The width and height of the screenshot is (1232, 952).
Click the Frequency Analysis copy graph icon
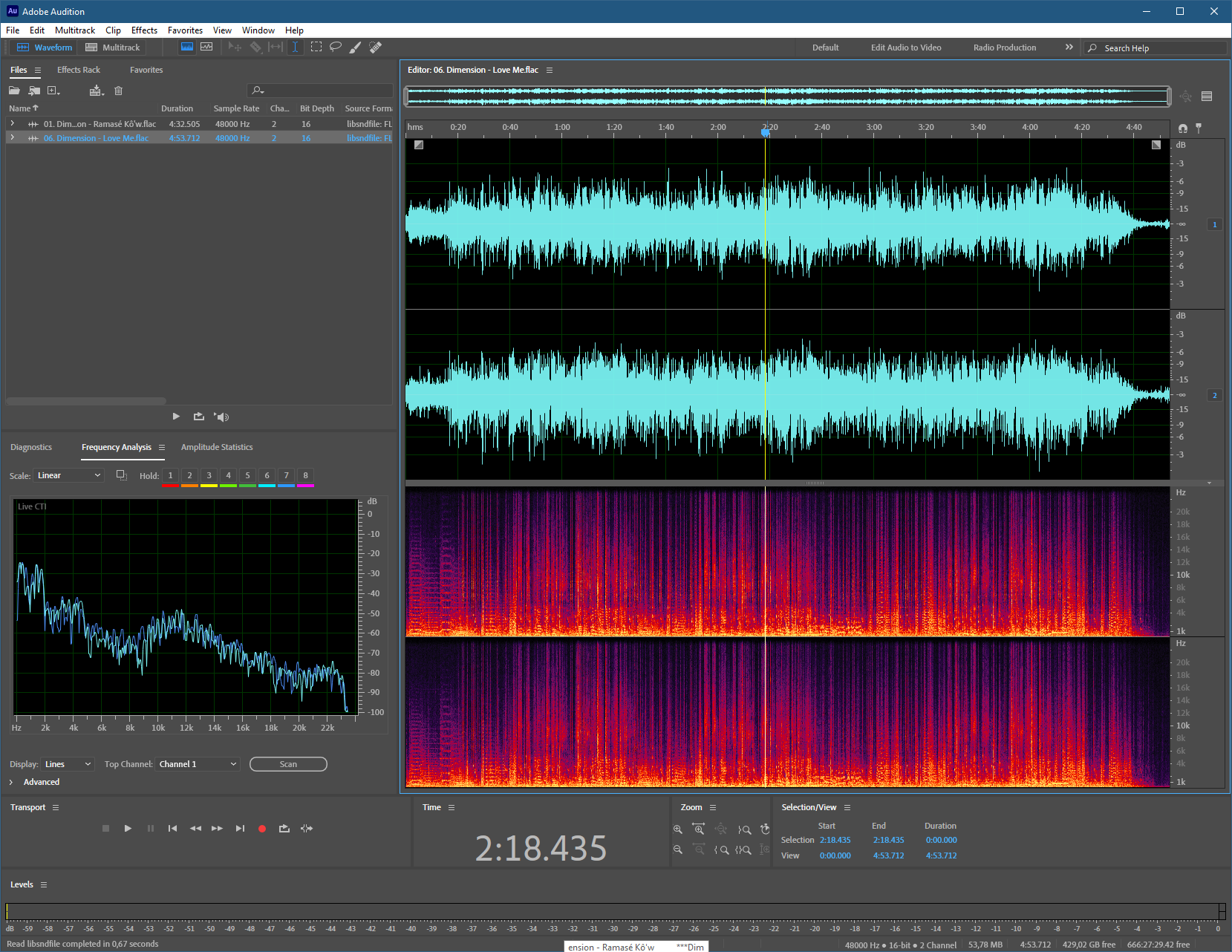pos(122,475)
